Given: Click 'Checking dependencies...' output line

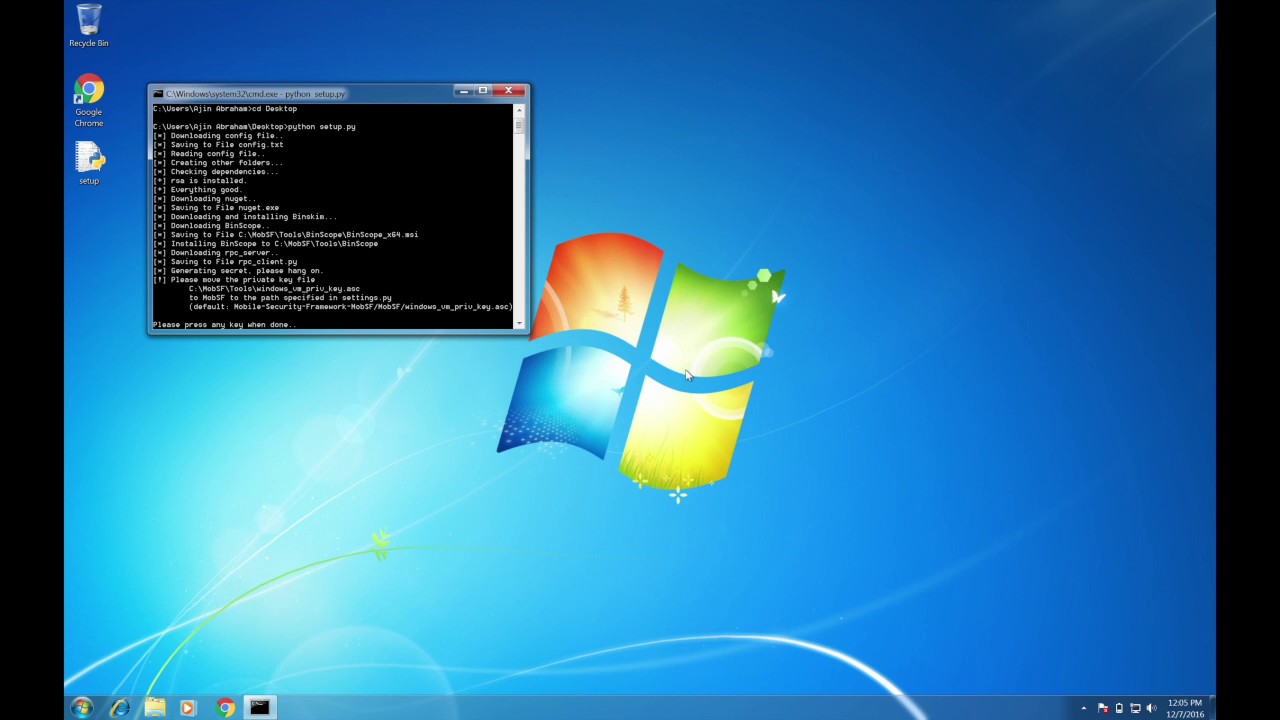Looking at the screenshot, I should click(216, 172).
